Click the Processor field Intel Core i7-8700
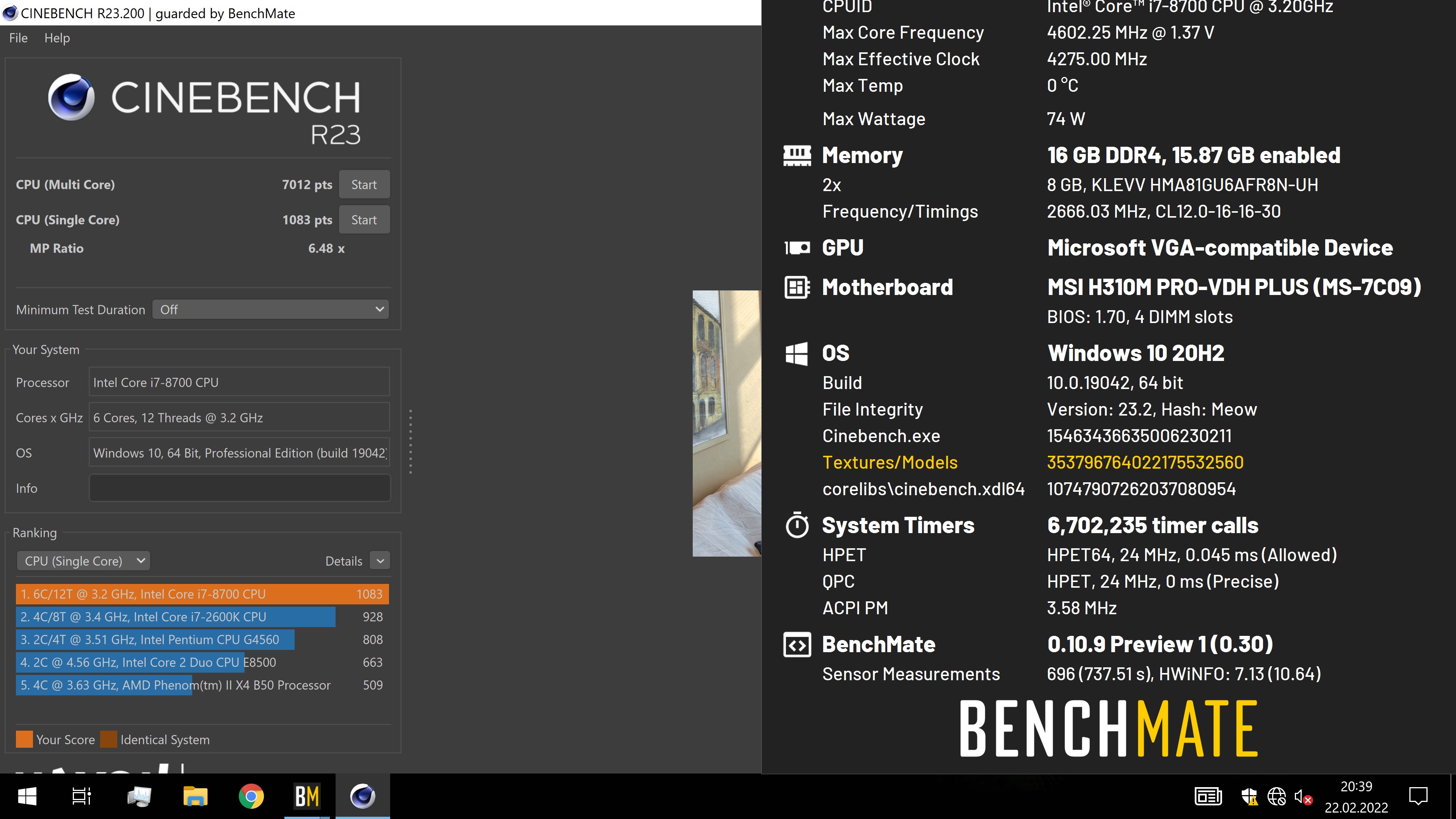The height and width of the screenshot is (819, 1456). (239, 382)
